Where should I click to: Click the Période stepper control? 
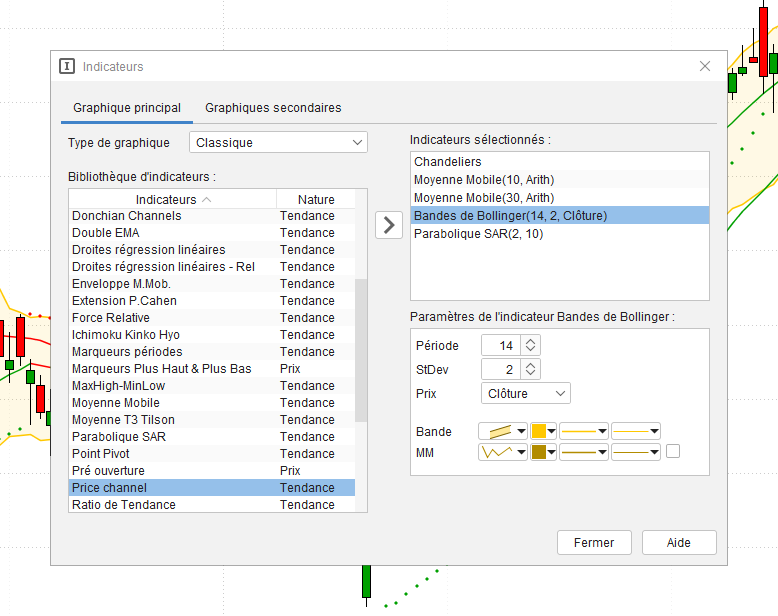pos(531,345)
